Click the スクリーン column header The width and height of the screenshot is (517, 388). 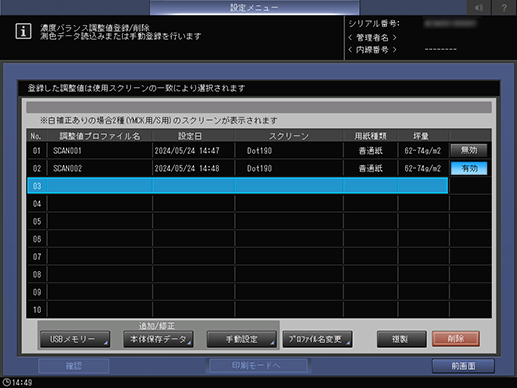(289, 136)
